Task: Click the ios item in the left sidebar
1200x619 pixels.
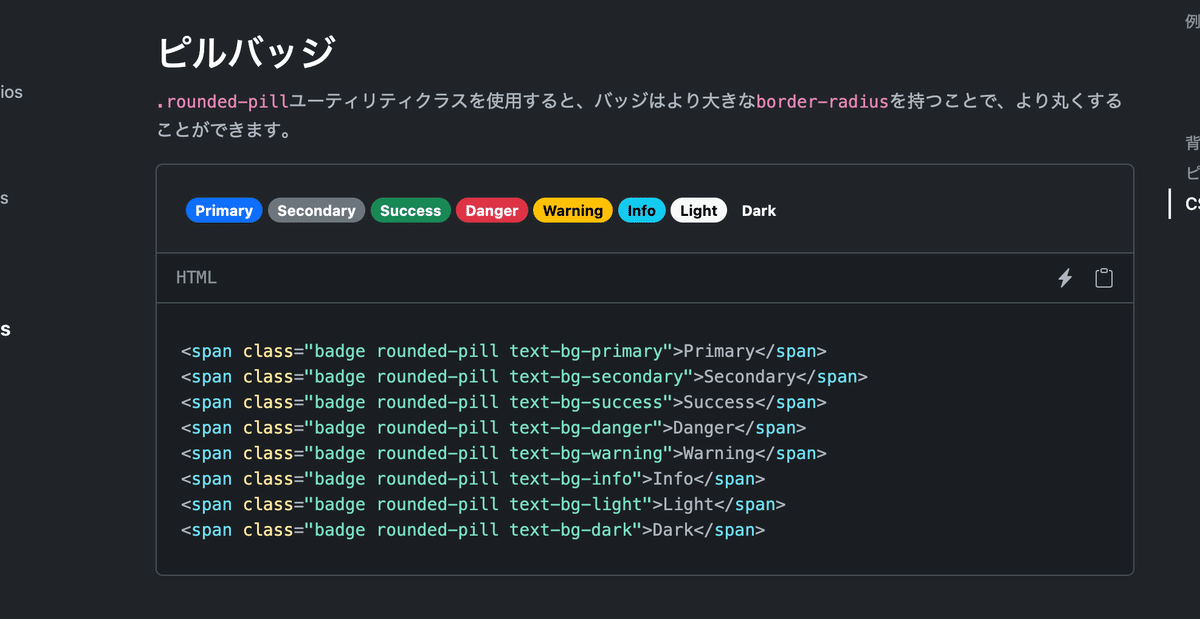Action: 9,92
